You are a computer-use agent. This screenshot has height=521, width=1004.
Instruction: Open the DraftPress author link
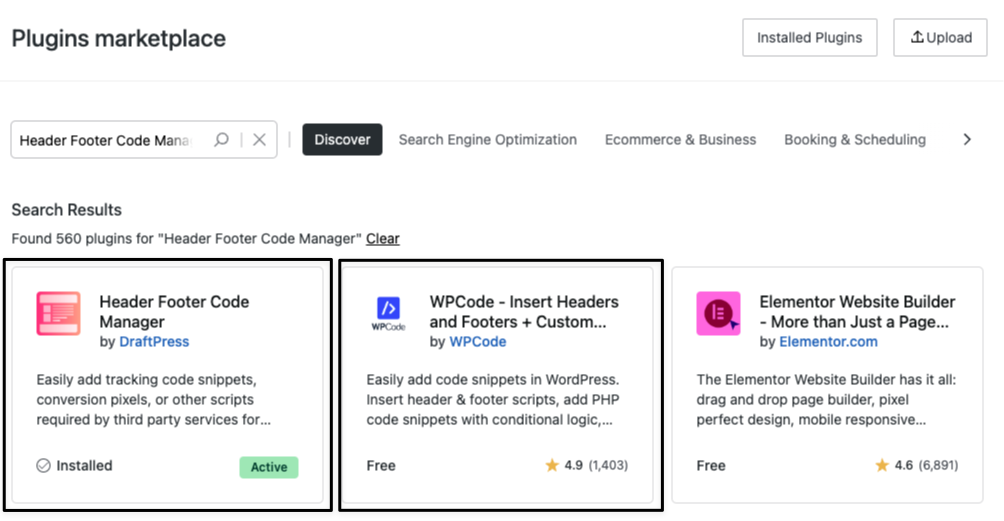point(154,342)
